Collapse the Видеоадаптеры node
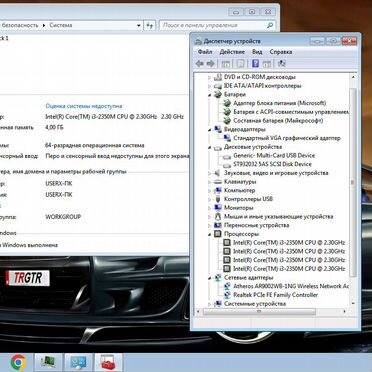The width and height of the screenshot is (372, 372). pyautogui.click(x=210, y=130)
